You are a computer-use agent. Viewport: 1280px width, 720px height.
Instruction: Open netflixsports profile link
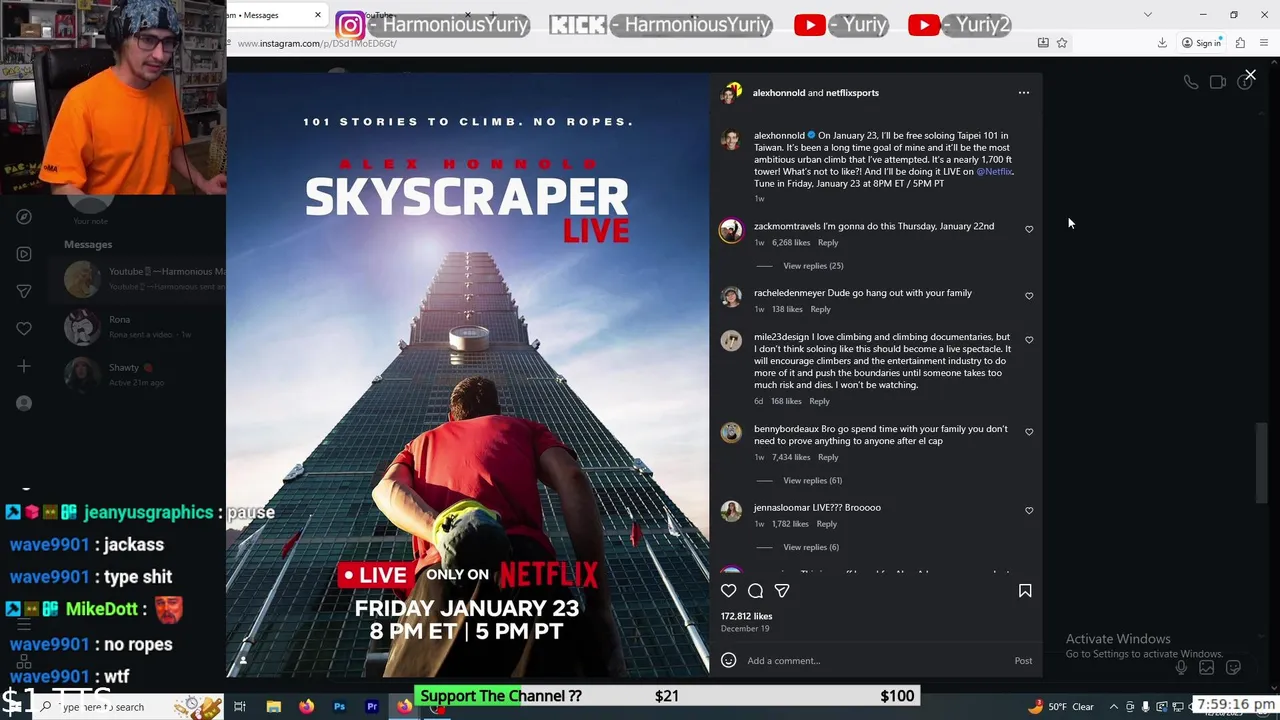(852, 93)
